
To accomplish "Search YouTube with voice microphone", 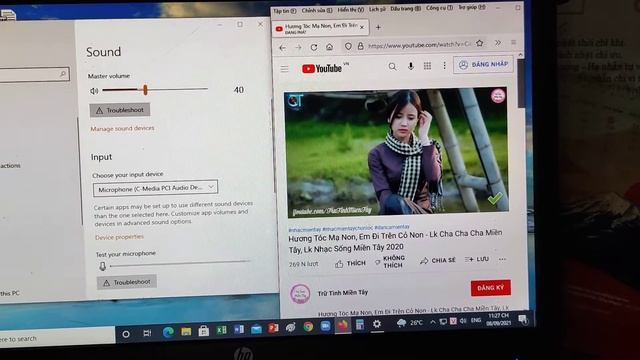I will (x=411, y=66).
